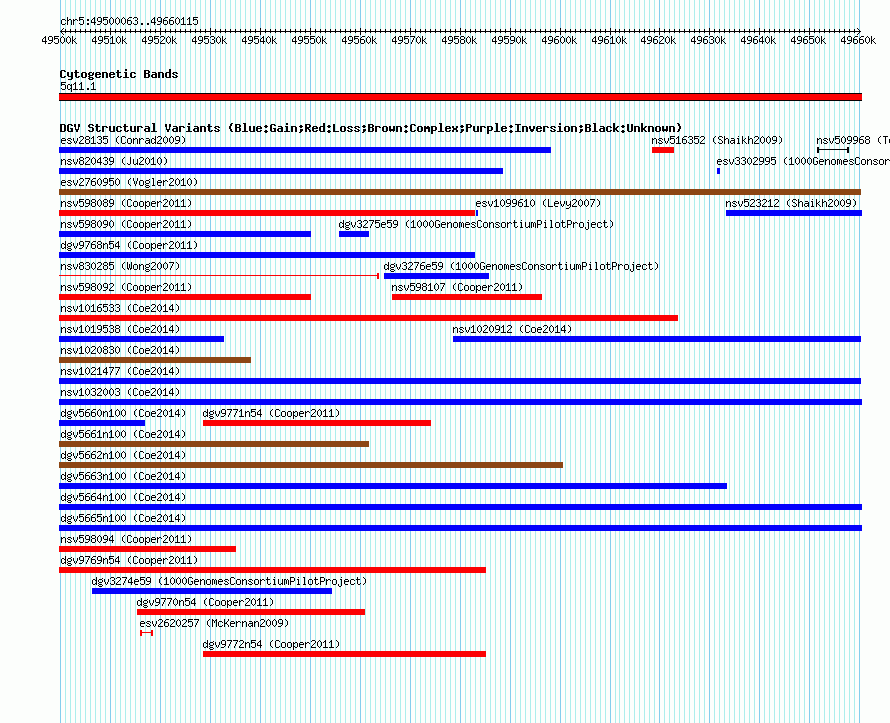Select the dgv5663n100 (Coe2014) label
Viewport: 890px width, 723px height.
click(x=123, y=476)
